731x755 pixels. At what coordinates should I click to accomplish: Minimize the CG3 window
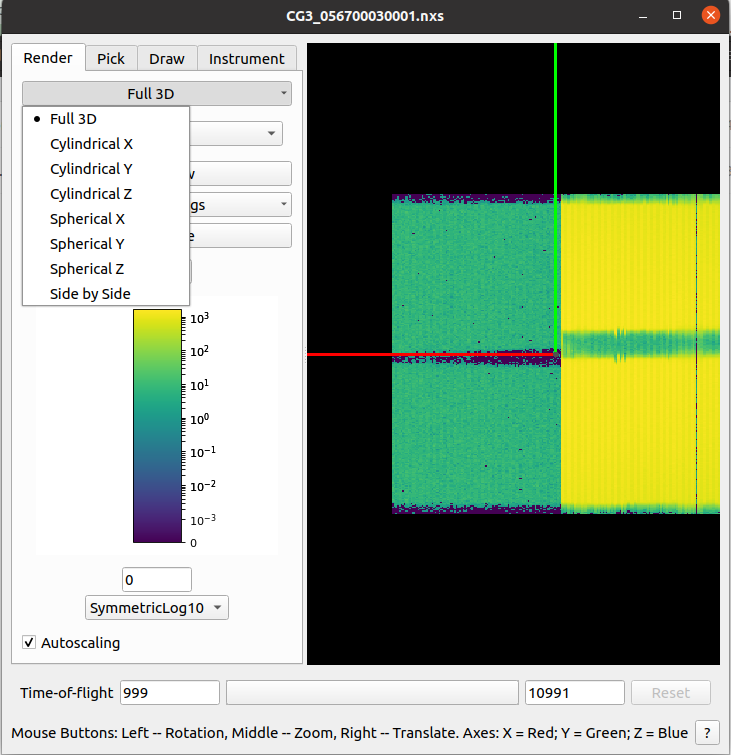pyautogui.click(x=643, y=15)
